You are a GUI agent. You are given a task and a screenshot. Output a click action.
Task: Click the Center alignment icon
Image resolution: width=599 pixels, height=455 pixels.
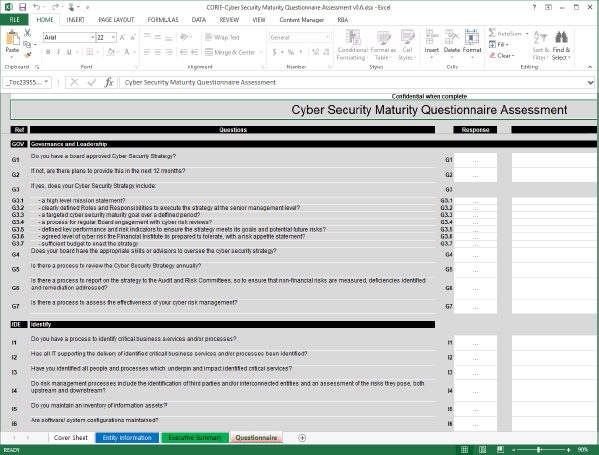(x=158, y=52)
